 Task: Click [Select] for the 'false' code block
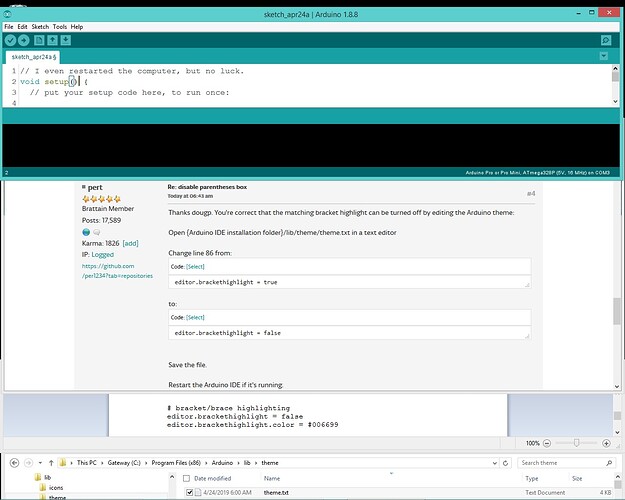(195, 317)
